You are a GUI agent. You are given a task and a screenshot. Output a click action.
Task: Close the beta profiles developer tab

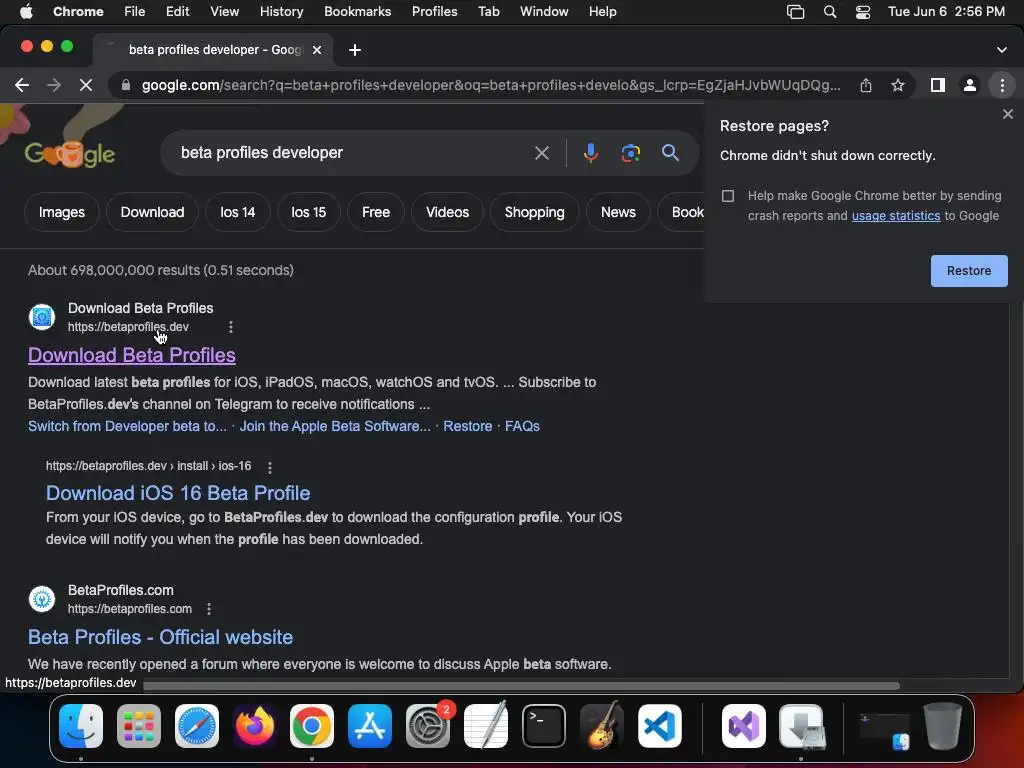click(x=317, y=50)
